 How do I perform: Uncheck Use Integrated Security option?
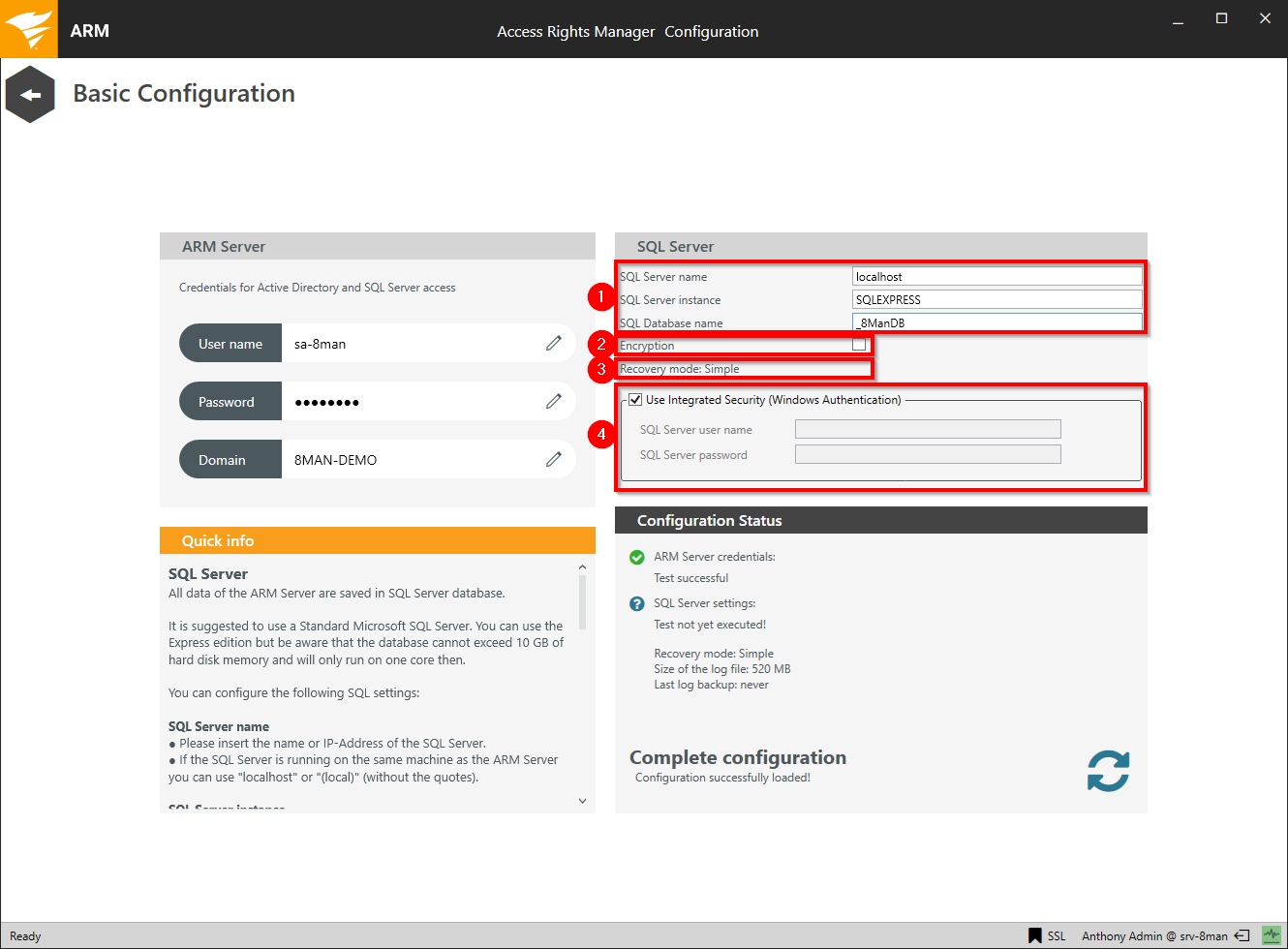[x=635, y=399]
